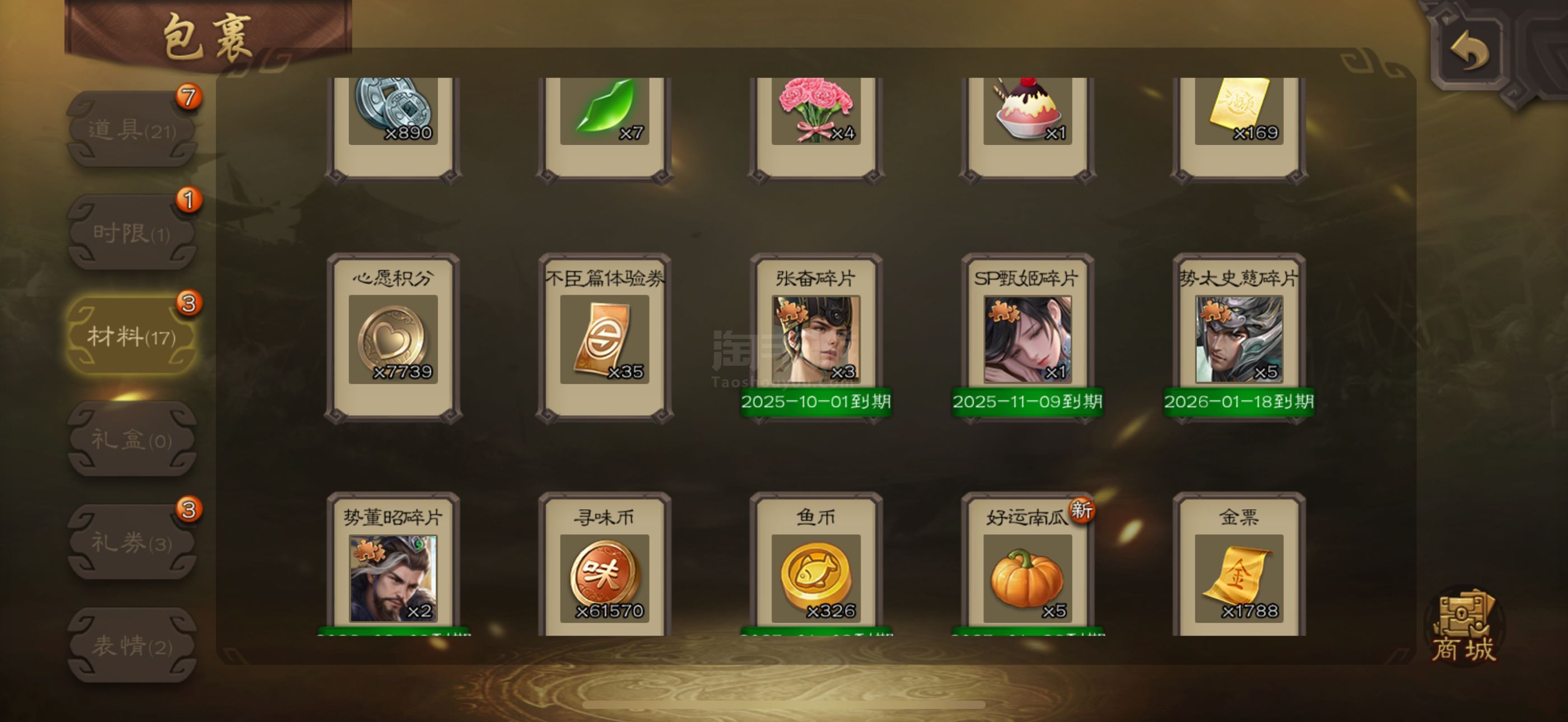Open the 商城 shop chest
Image resolution: width=1568 pixels, height=722 pixels.
point(1463,625)
